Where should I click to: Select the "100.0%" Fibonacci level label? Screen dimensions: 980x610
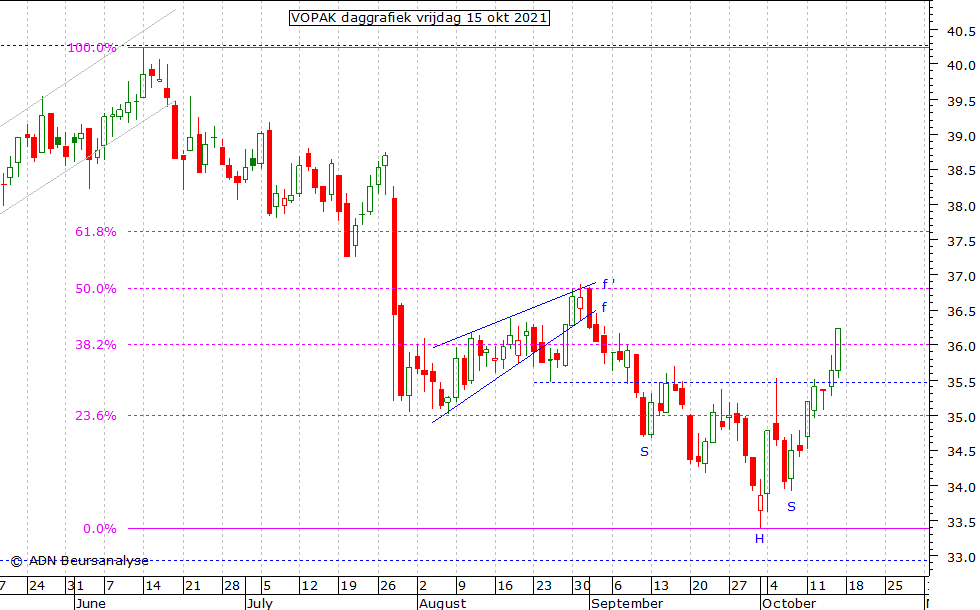pos(92,48)
